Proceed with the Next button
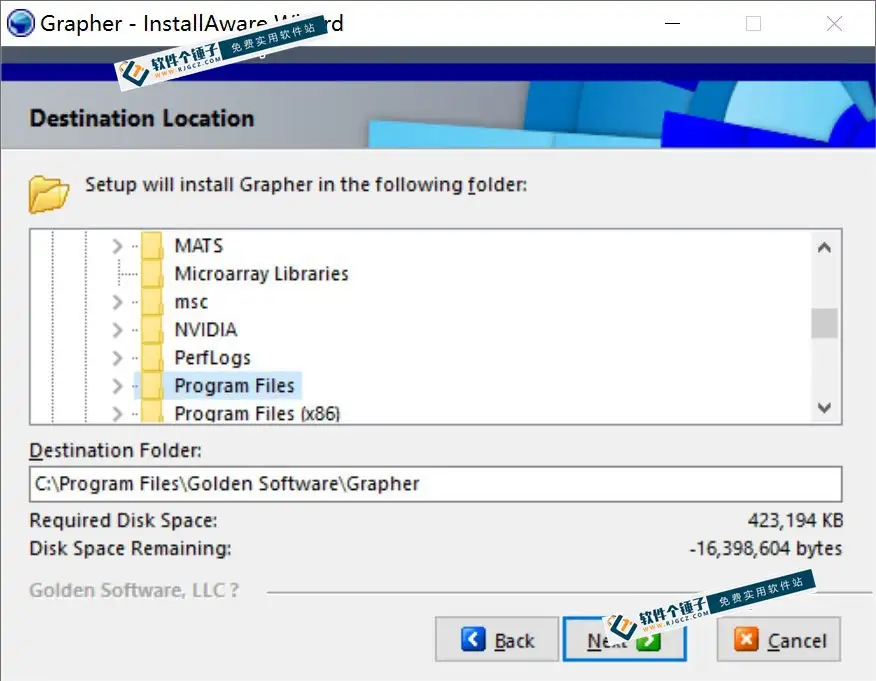The image size is (876, 681). coord(624,639)
